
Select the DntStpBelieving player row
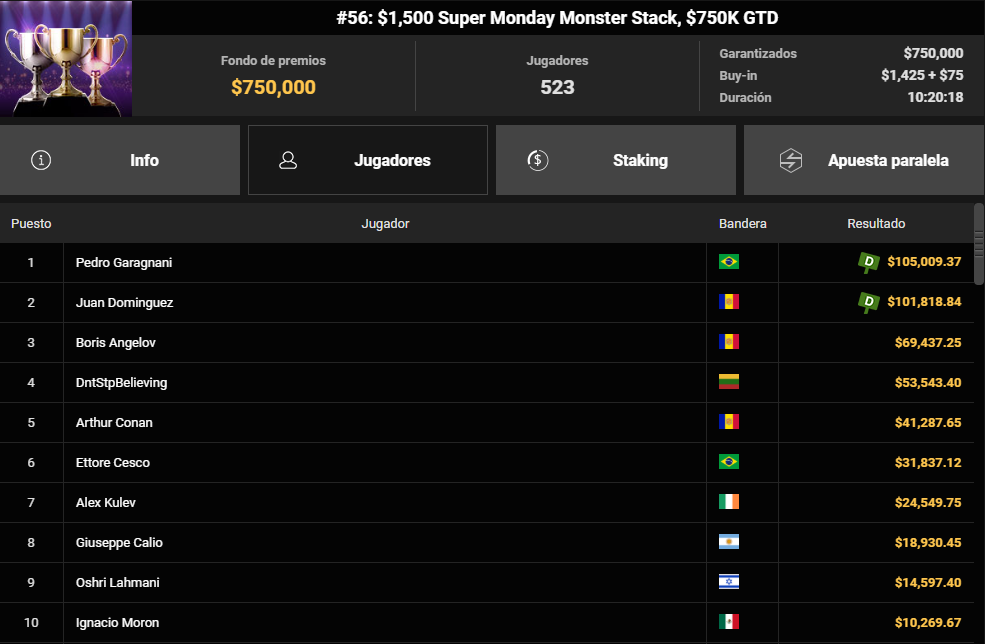[487, 383]
